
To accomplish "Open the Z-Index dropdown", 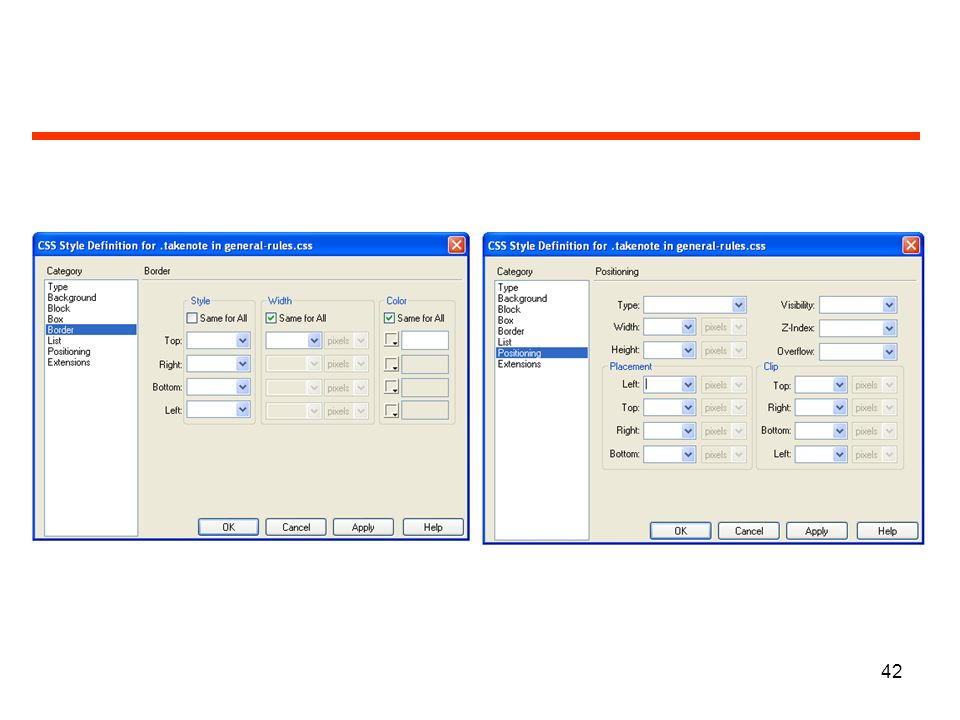I will point(890,328).
